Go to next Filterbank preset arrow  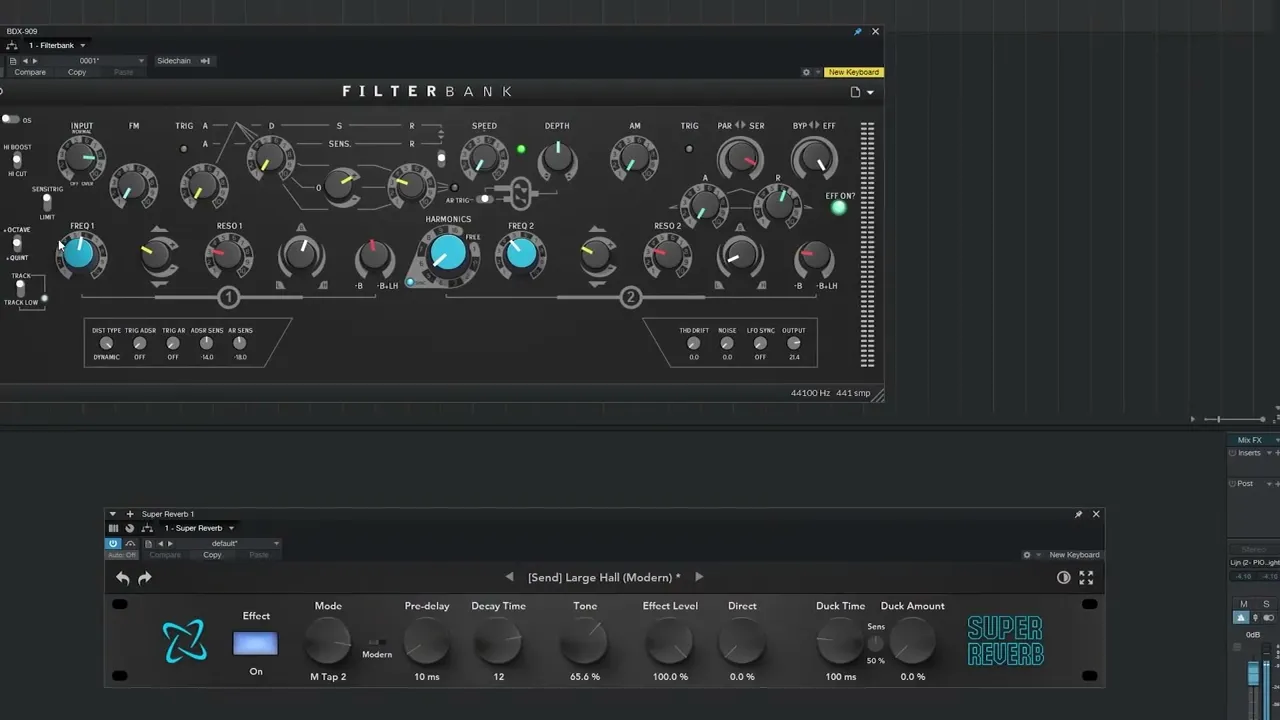point(35,61)
